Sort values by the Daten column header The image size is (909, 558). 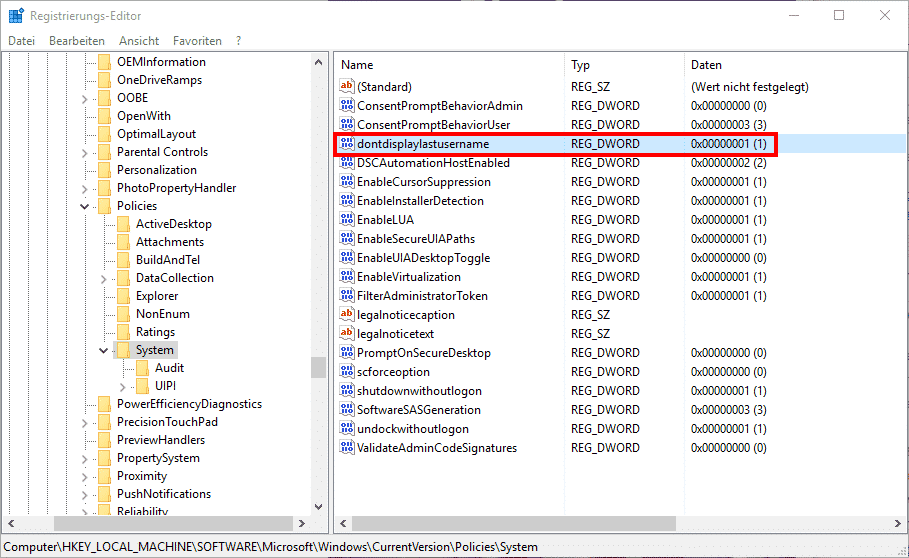pos(795,65)
